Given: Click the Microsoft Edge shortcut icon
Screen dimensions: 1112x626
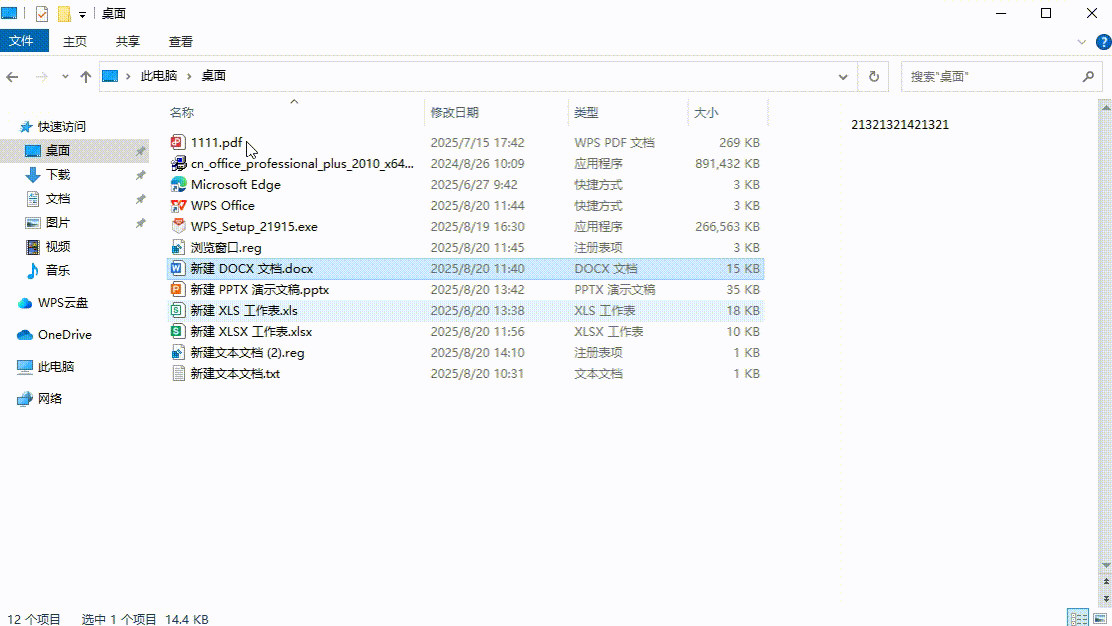Looking at the screenshot, I should click(x=178, y=184).
